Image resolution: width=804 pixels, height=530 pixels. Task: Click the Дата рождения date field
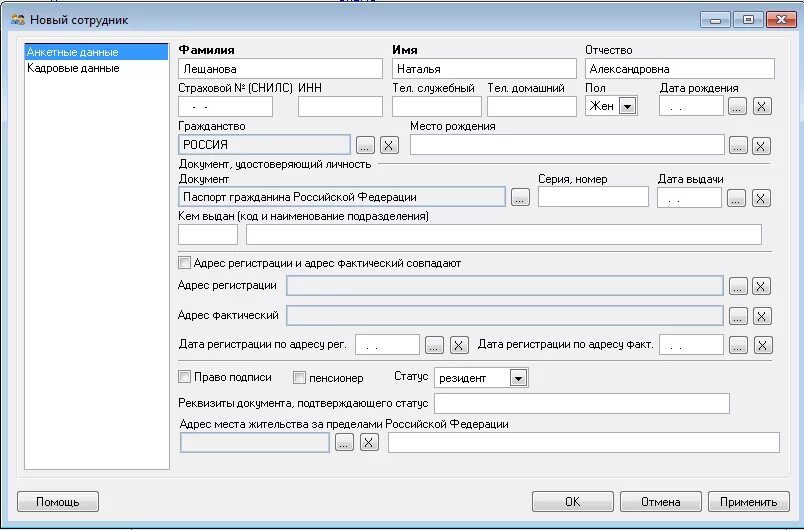point(691,107)
